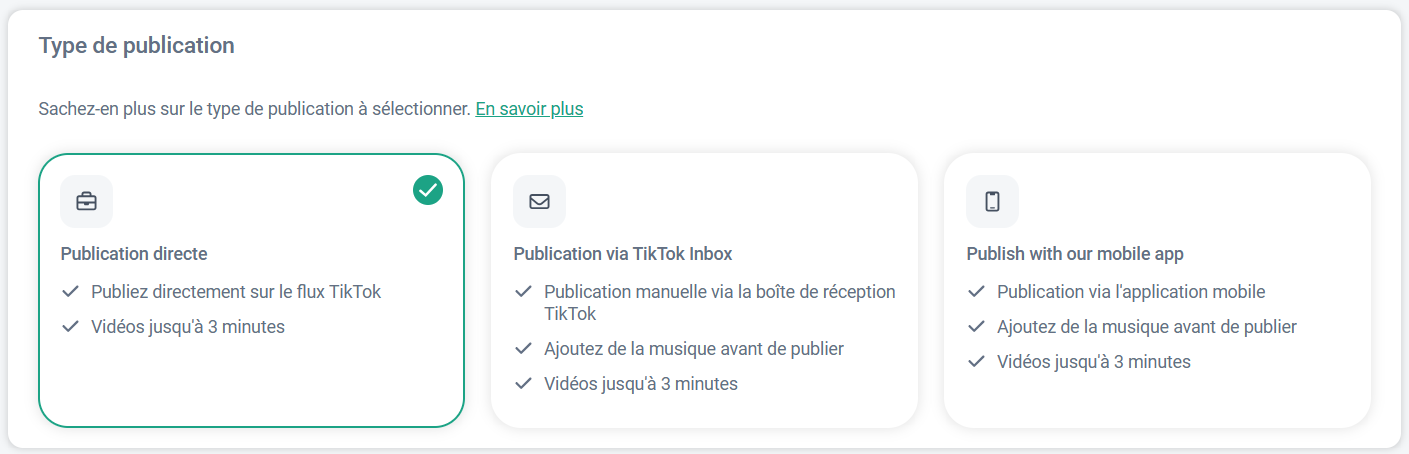Click "Vidéos jusqu'à 3 minutes" in Publication directe card
The image size is (1409, 454).
tap(188, 327)
